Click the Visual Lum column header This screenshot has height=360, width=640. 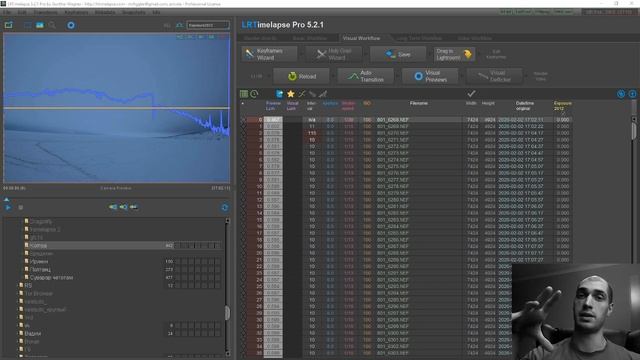pyautogui.click(x=292, y=106)
